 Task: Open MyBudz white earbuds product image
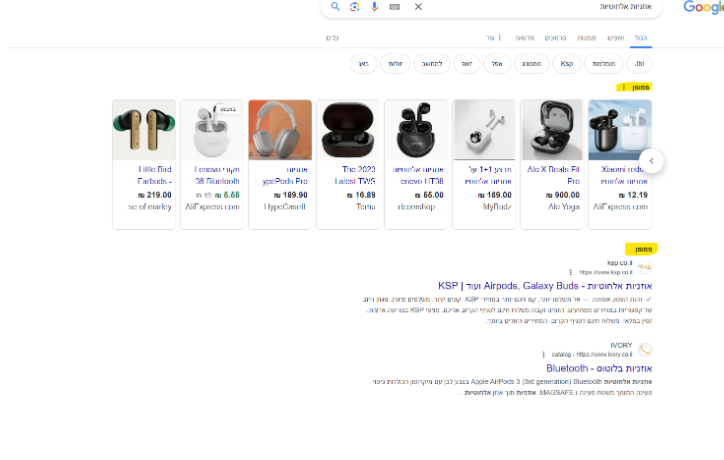(484, 130)
